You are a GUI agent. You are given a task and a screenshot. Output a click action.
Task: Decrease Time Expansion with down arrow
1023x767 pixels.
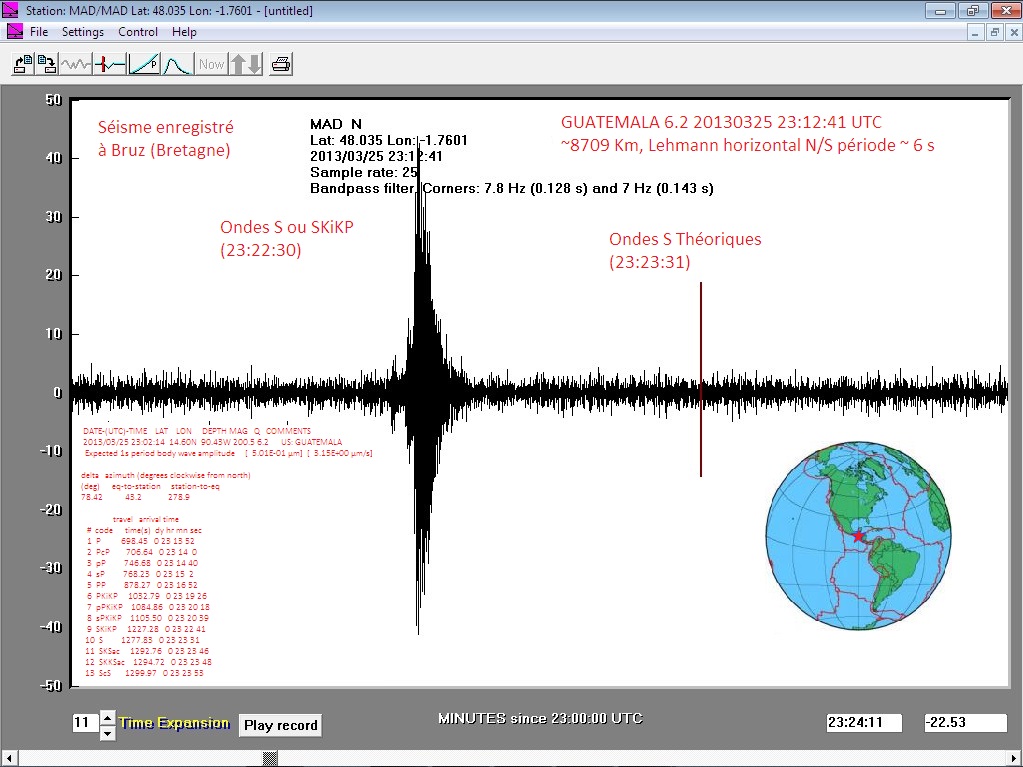pyautogui.click(x=108, y=732)
